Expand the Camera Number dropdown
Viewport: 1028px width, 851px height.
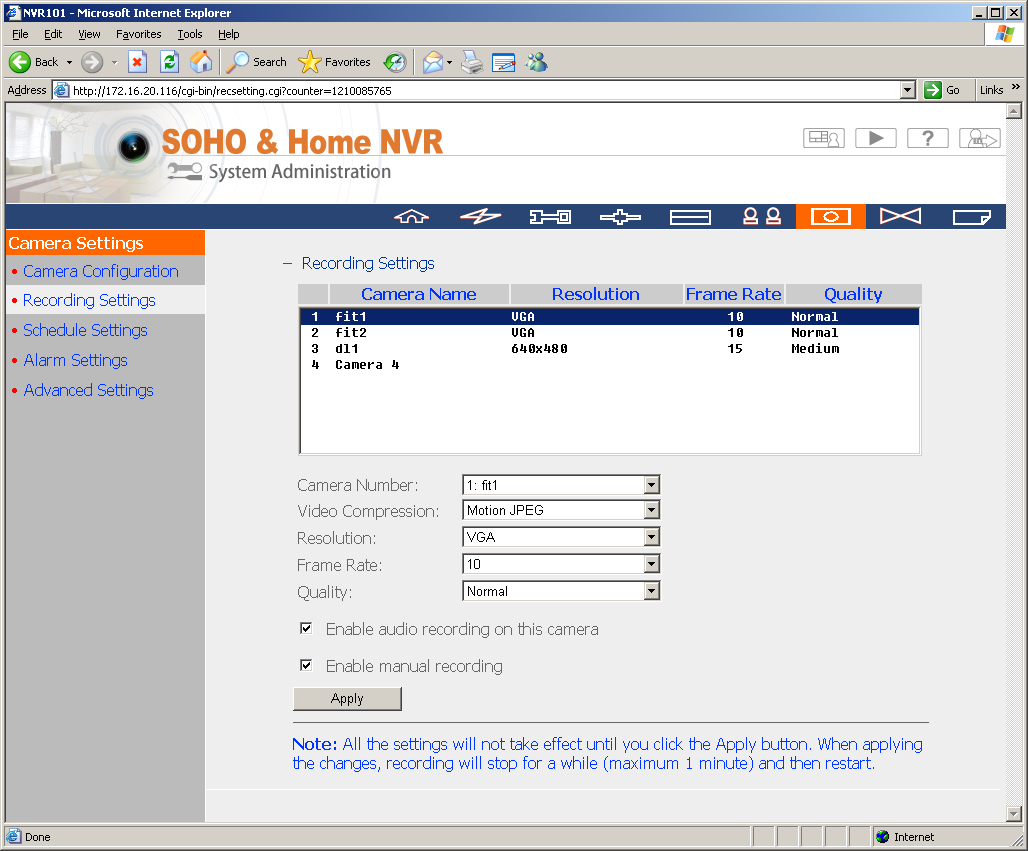[x=651, y=485]
